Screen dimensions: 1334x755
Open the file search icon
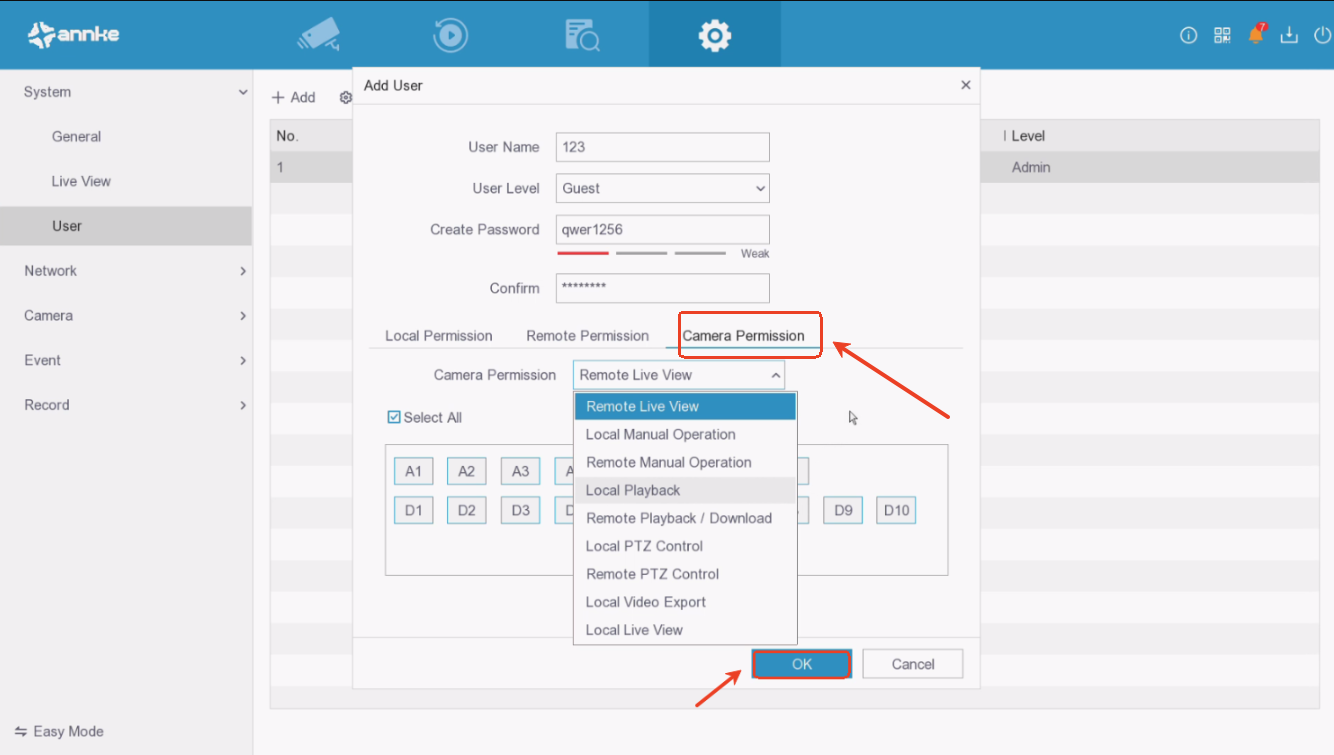coord(582,36)
